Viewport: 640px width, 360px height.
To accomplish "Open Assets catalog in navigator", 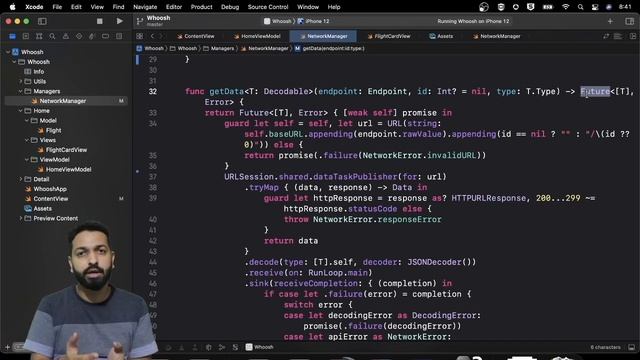I will click(38, 209).
